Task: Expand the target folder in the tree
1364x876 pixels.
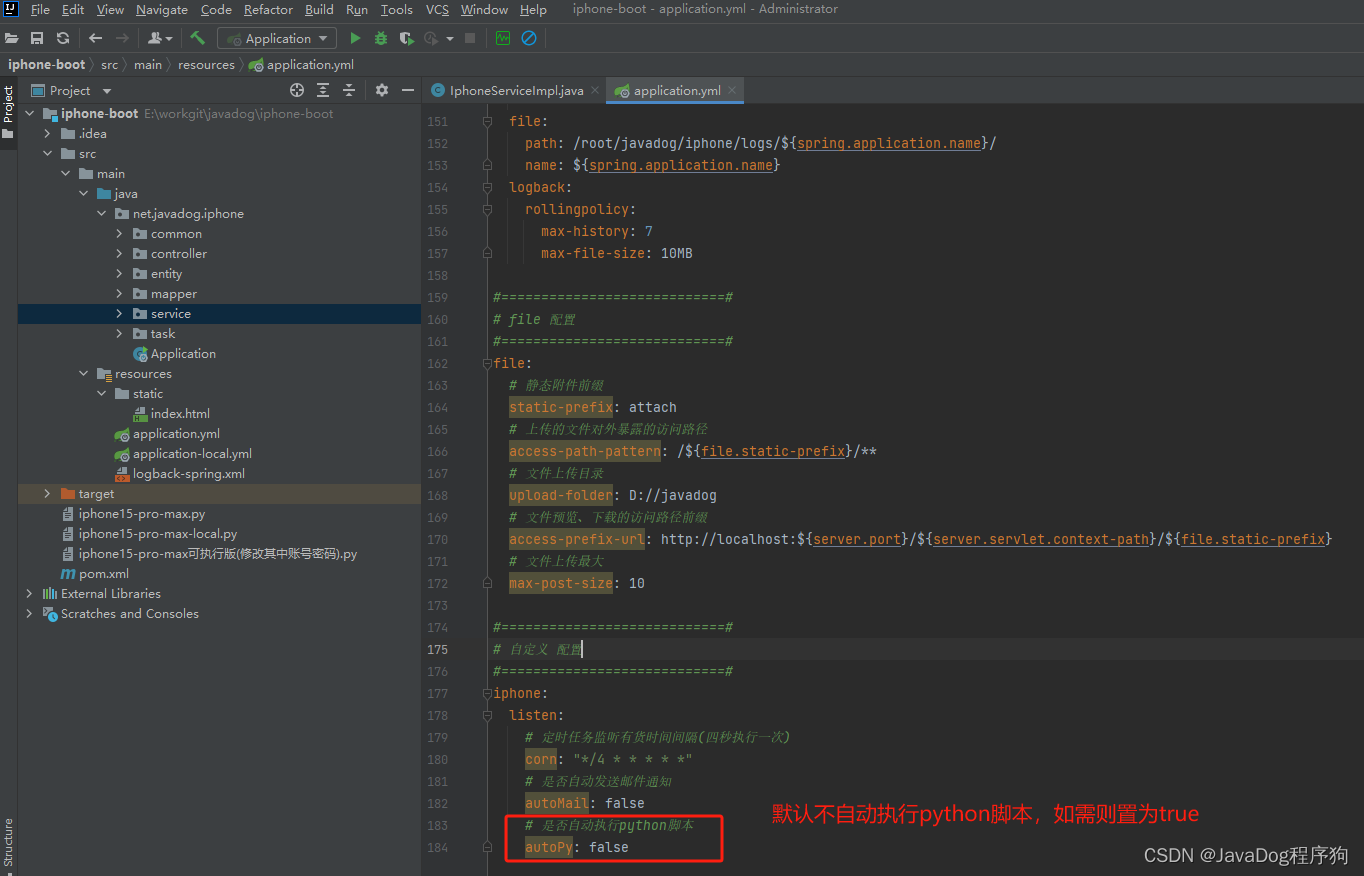Action: pyautogui.click(x=47, y=494)
